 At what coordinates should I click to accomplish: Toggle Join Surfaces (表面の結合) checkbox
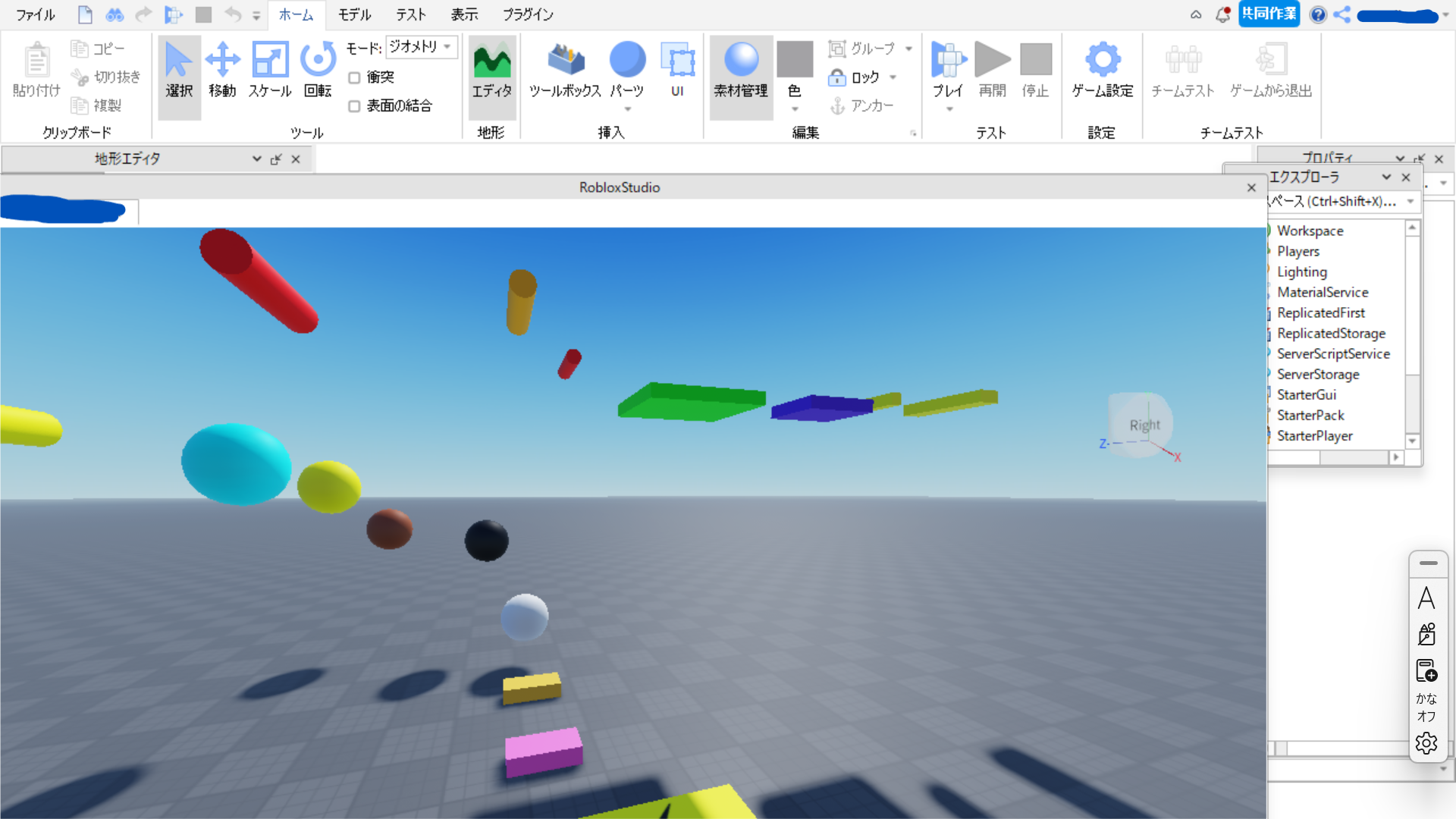(x=354, y=106)
